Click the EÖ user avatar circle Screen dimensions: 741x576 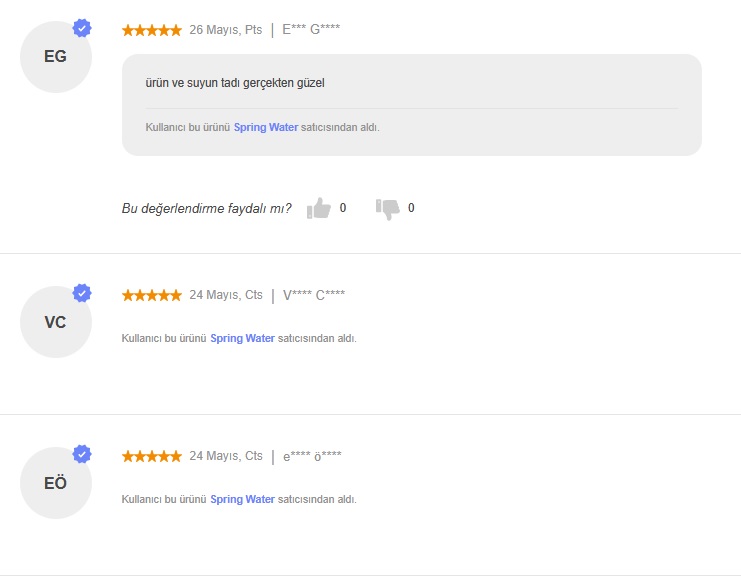coord(56,483)
